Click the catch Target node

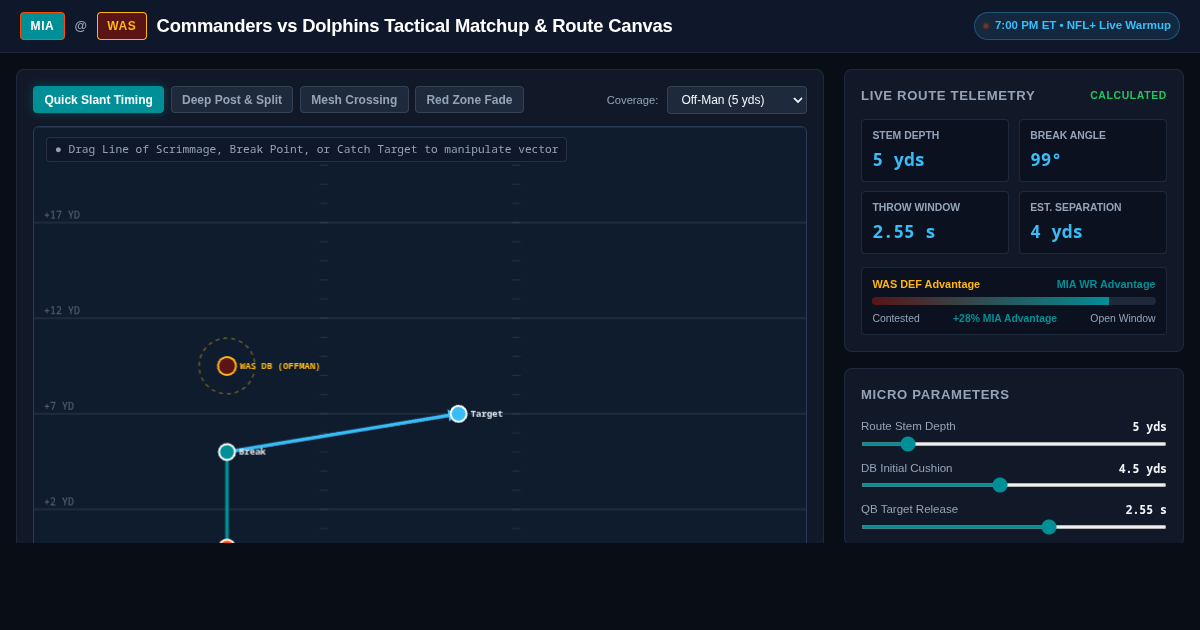pos(458,414)
